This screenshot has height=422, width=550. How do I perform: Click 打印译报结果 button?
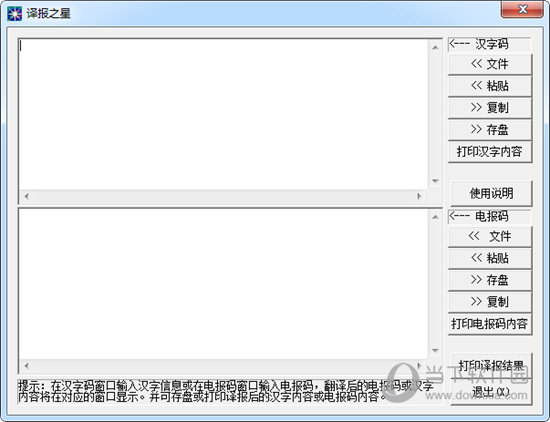(x=491, y=366)
